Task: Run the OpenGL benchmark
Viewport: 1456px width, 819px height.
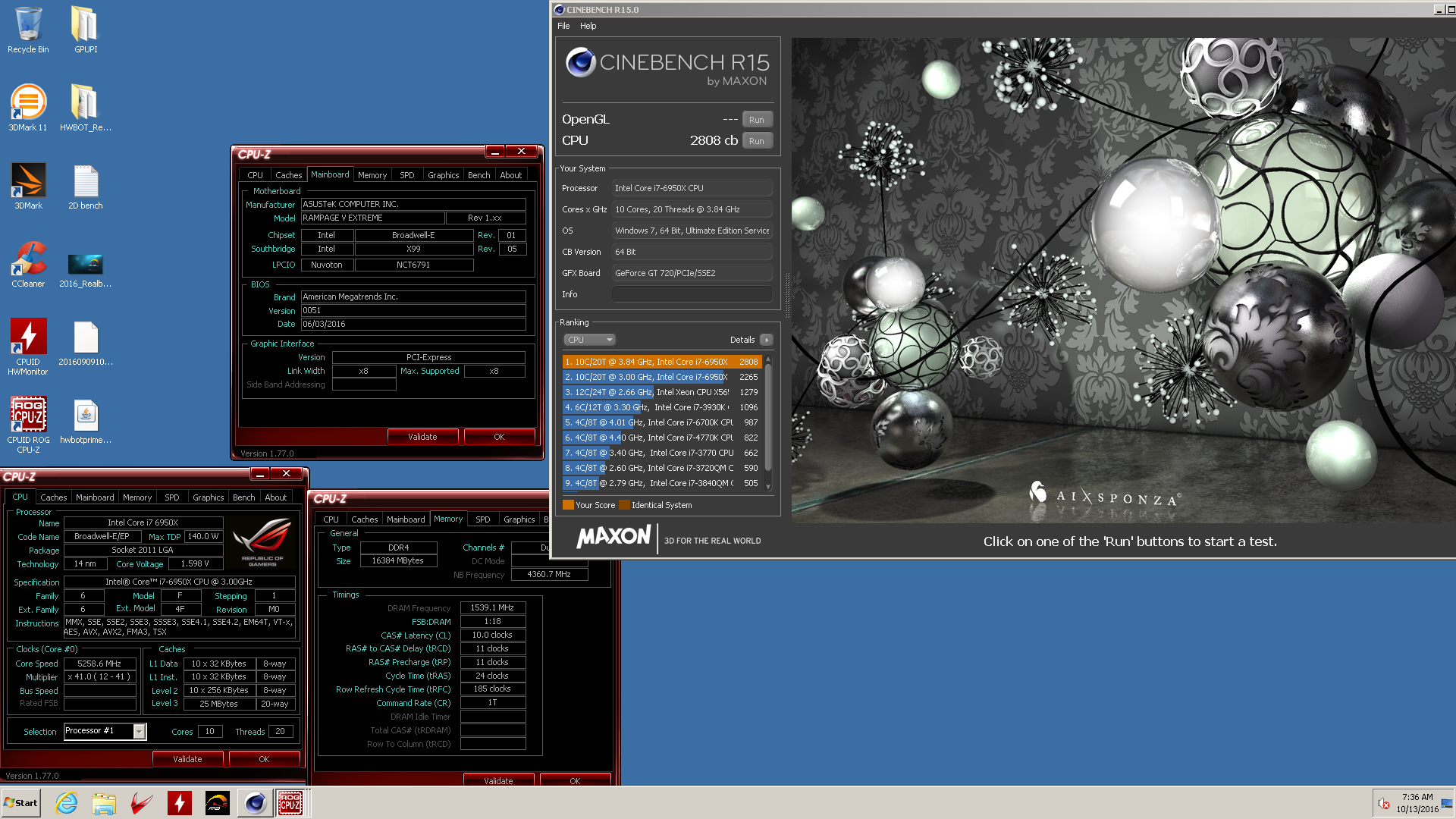Action: click(x=757, y=120)
